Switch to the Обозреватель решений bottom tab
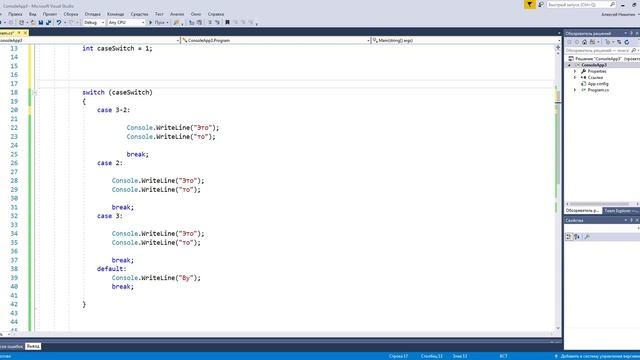Image resolution: width=640 pixels, height=360 pixels. pos(582,211)
